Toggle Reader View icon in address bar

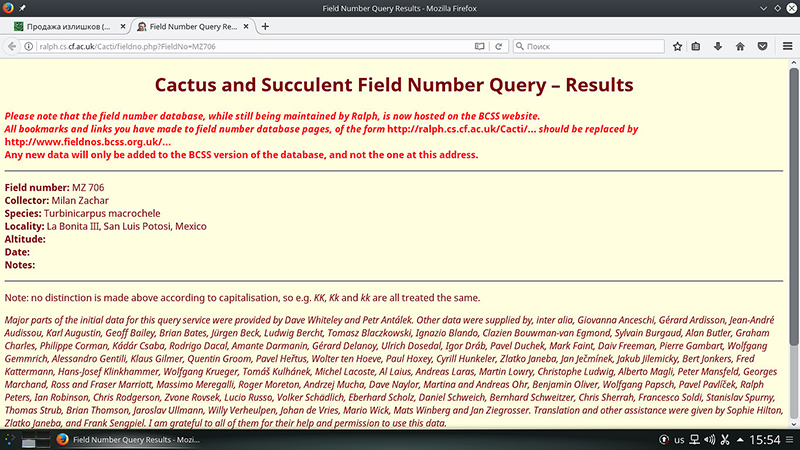479,46
